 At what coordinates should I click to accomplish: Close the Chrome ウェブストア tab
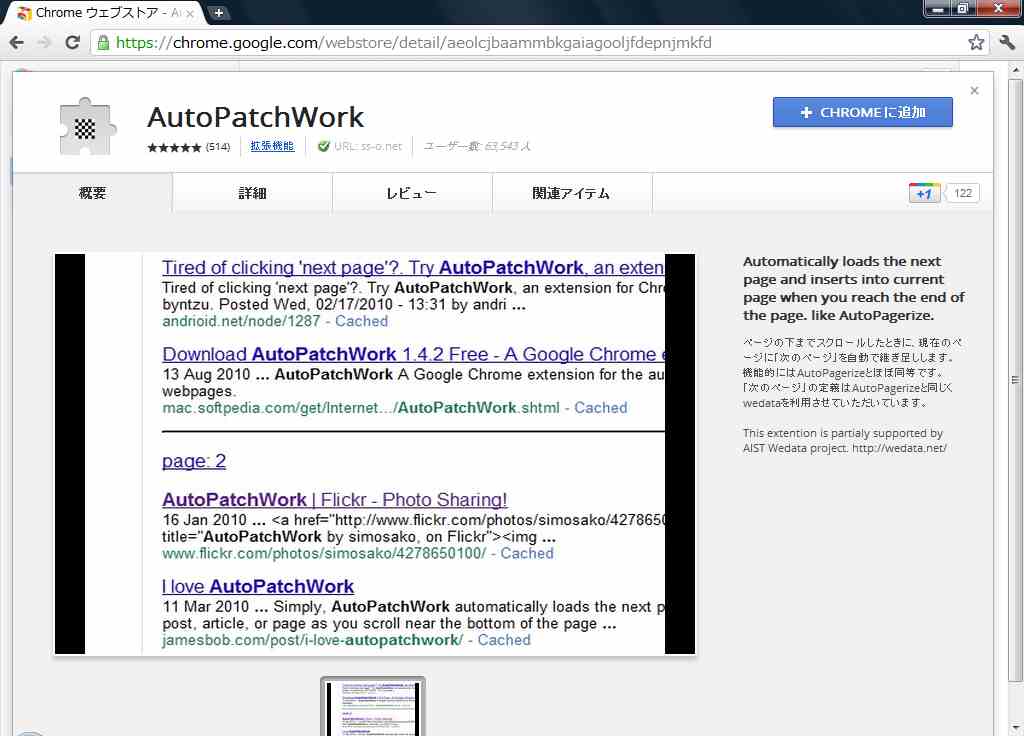(190, 13)
